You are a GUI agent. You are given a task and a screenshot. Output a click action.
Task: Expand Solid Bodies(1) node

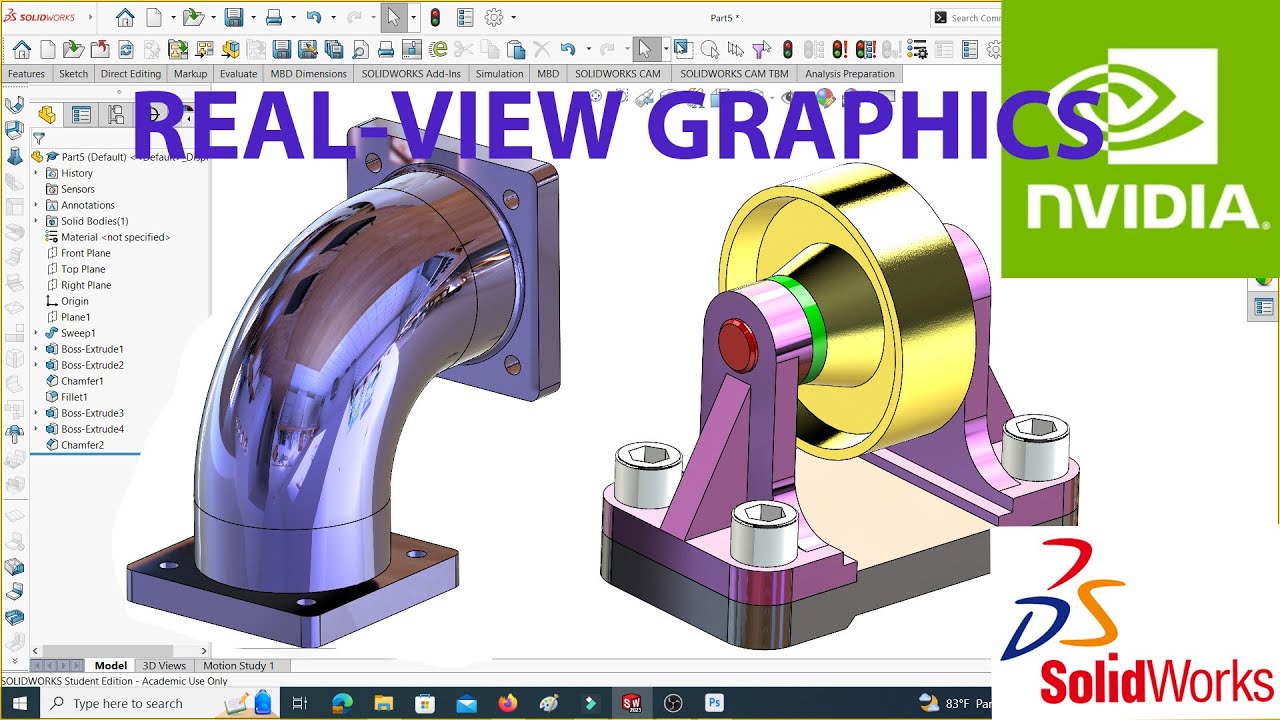pos(36,221)
